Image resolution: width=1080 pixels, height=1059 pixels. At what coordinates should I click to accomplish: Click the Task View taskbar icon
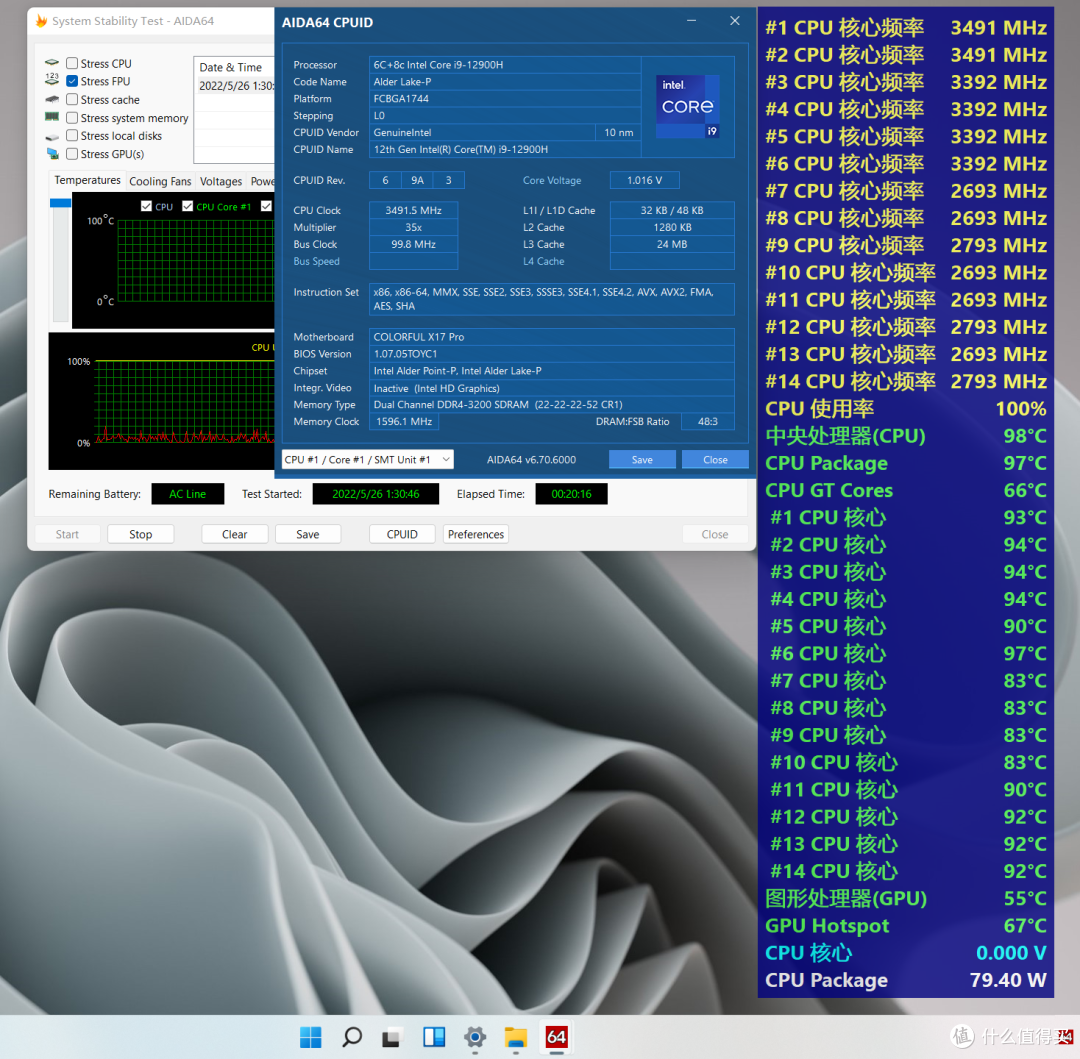393,1037
